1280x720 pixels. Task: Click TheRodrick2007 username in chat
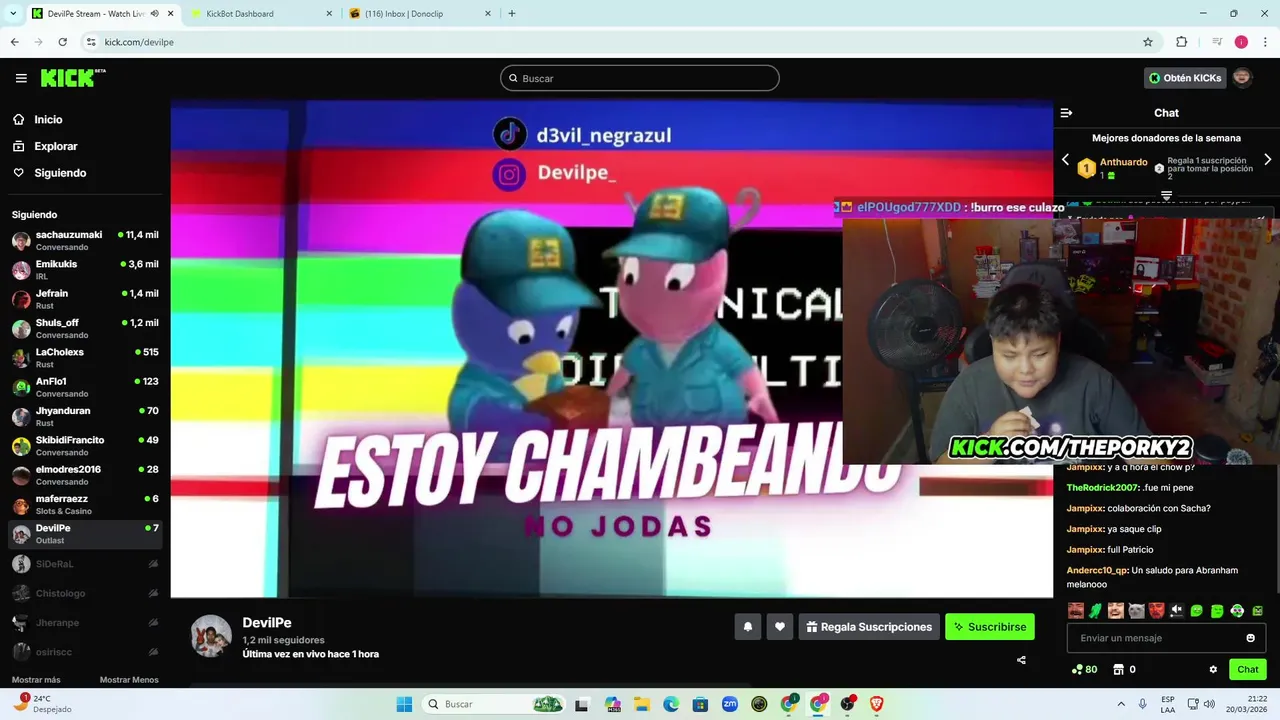[x=1102, y=488]
